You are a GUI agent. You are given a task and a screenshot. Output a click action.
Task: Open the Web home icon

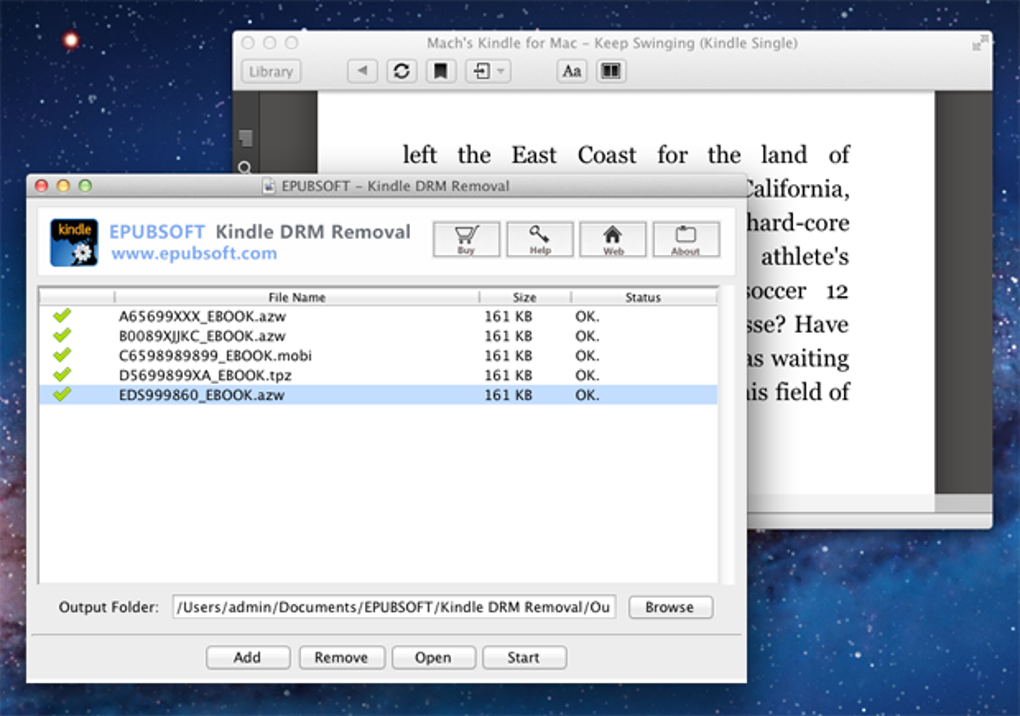pos(612,239)
